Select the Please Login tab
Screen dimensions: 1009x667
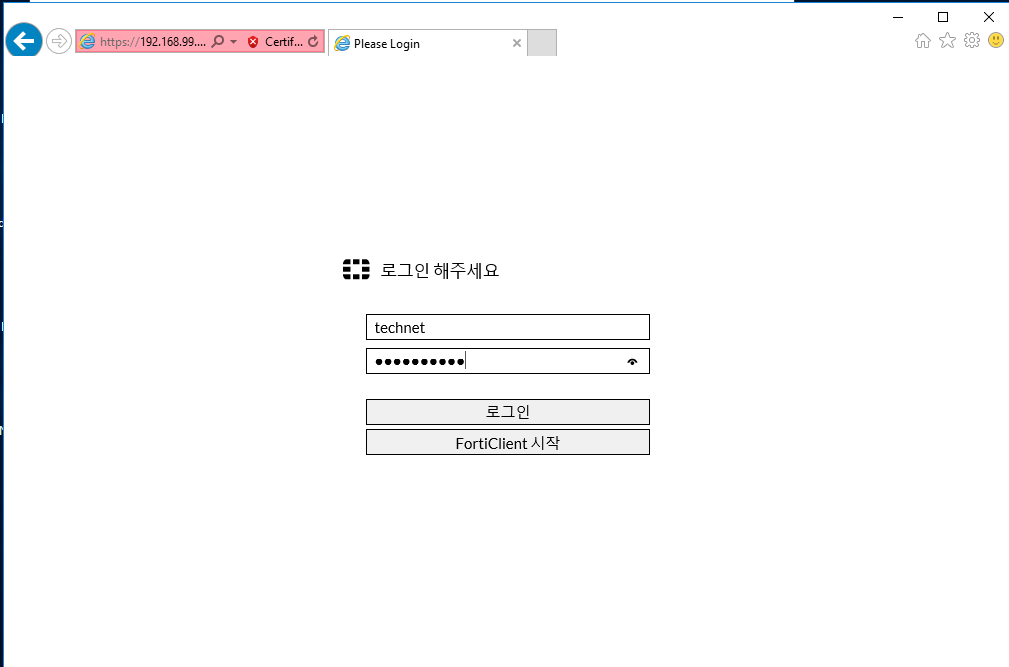427,43
